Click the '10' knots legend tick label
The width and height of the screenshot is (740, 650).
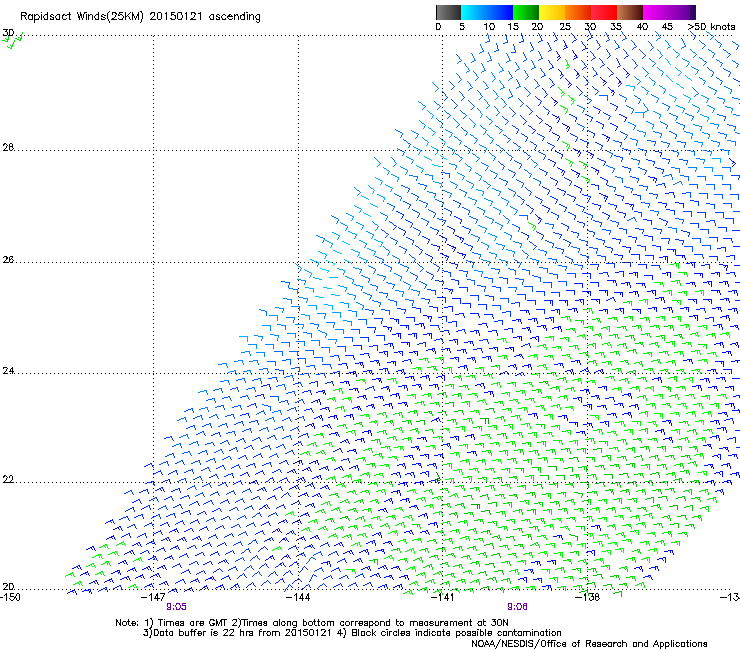pyautogui.click(x=489, y=27)
